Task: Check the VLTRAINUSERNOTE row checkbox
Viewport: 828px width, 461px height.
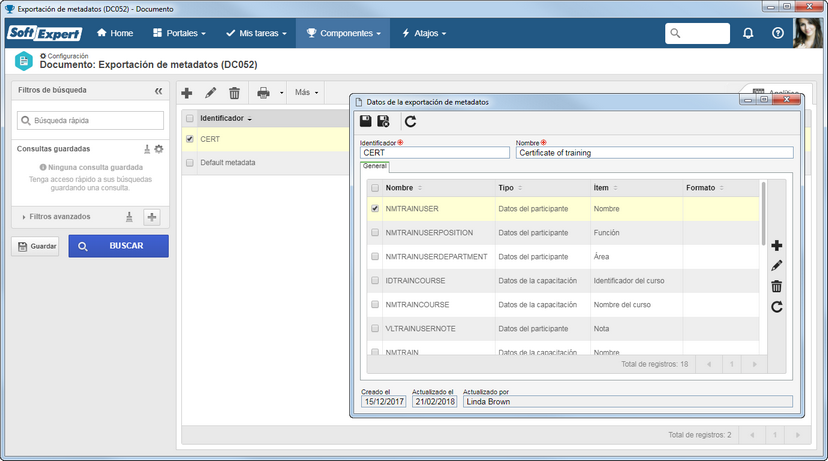Action: point(375,328)
